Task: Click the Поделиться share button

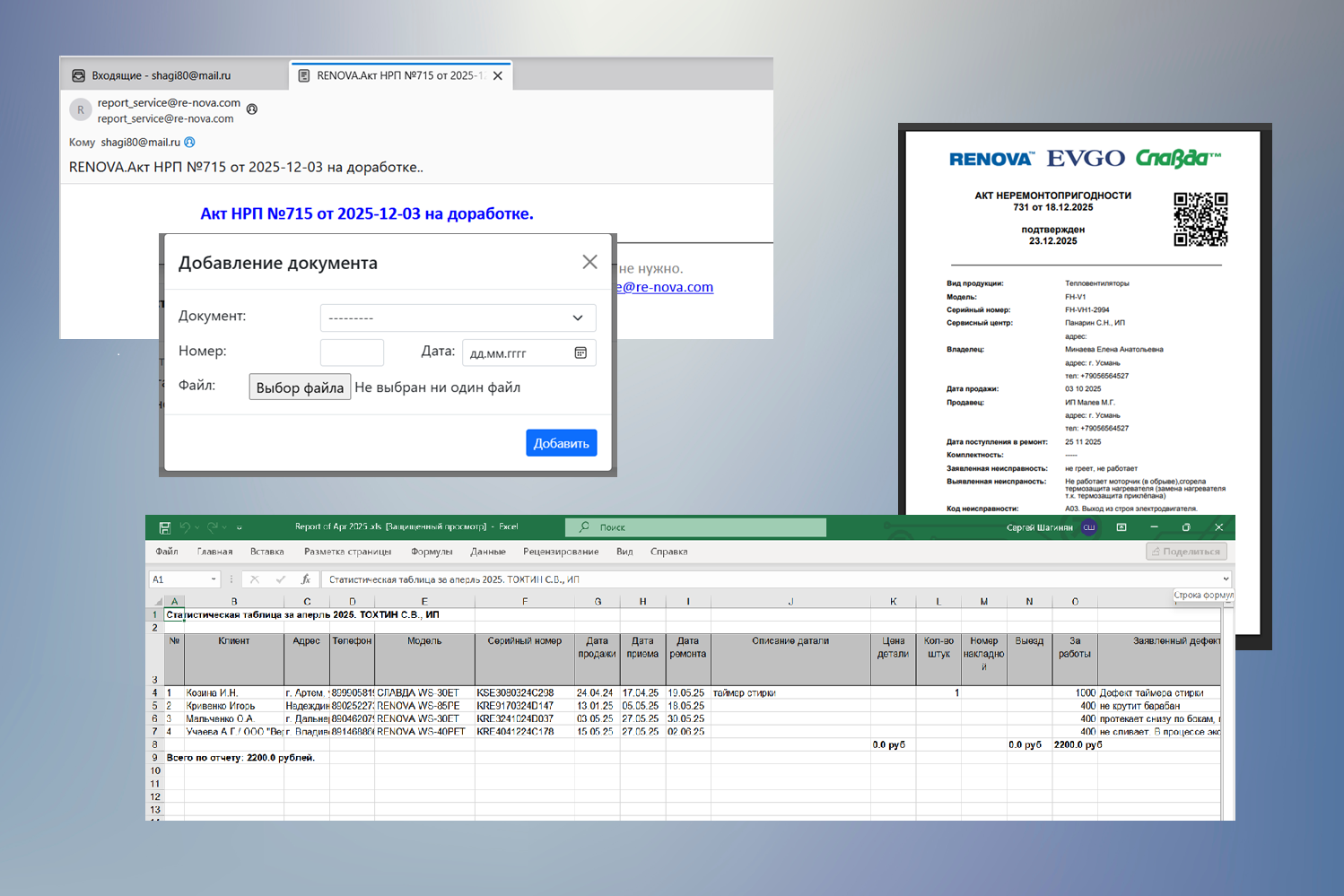Action: [1186, 552]
